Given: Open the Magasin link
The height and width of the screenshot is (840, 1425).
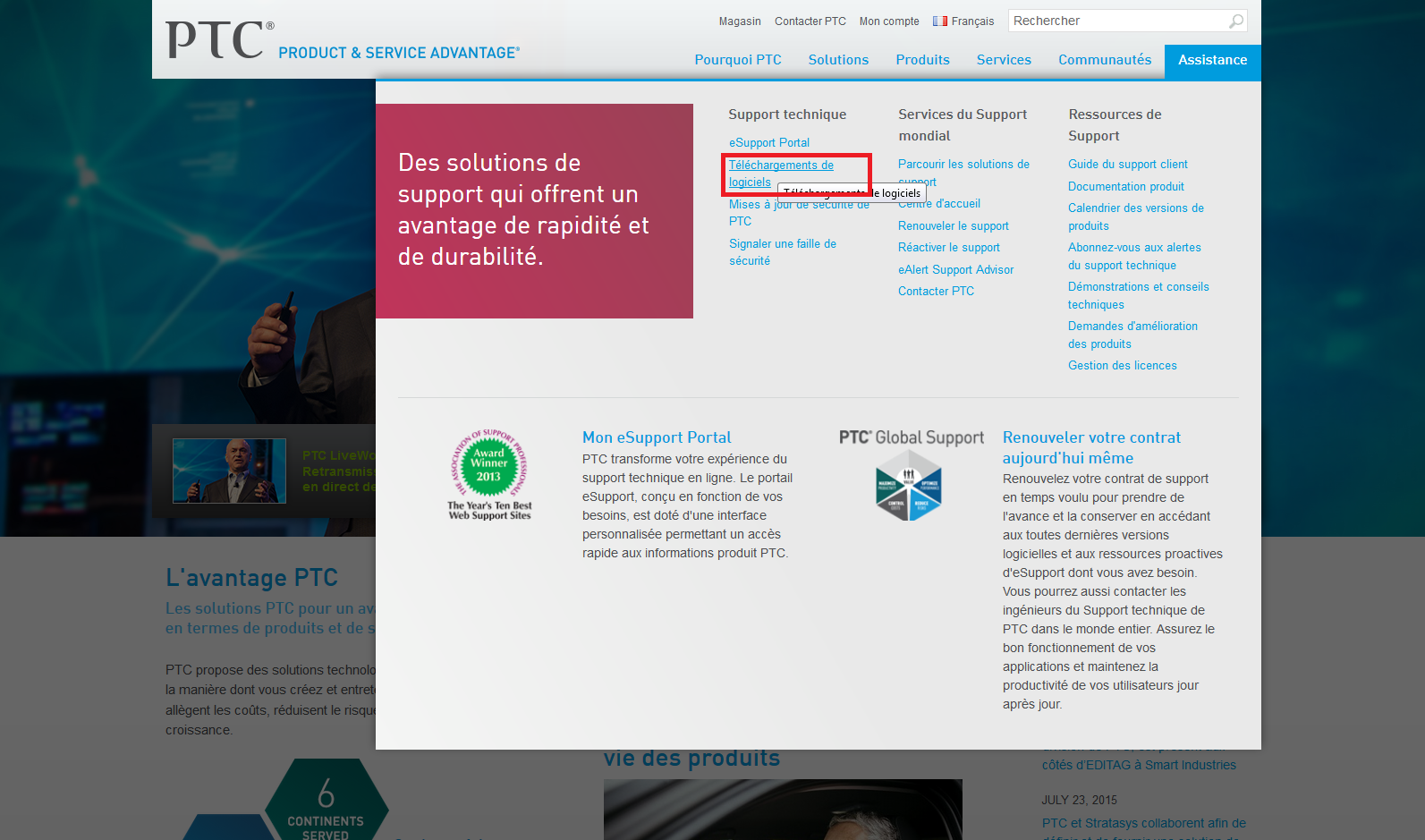Looking at the screenshot, I should (x=740, y=21).
